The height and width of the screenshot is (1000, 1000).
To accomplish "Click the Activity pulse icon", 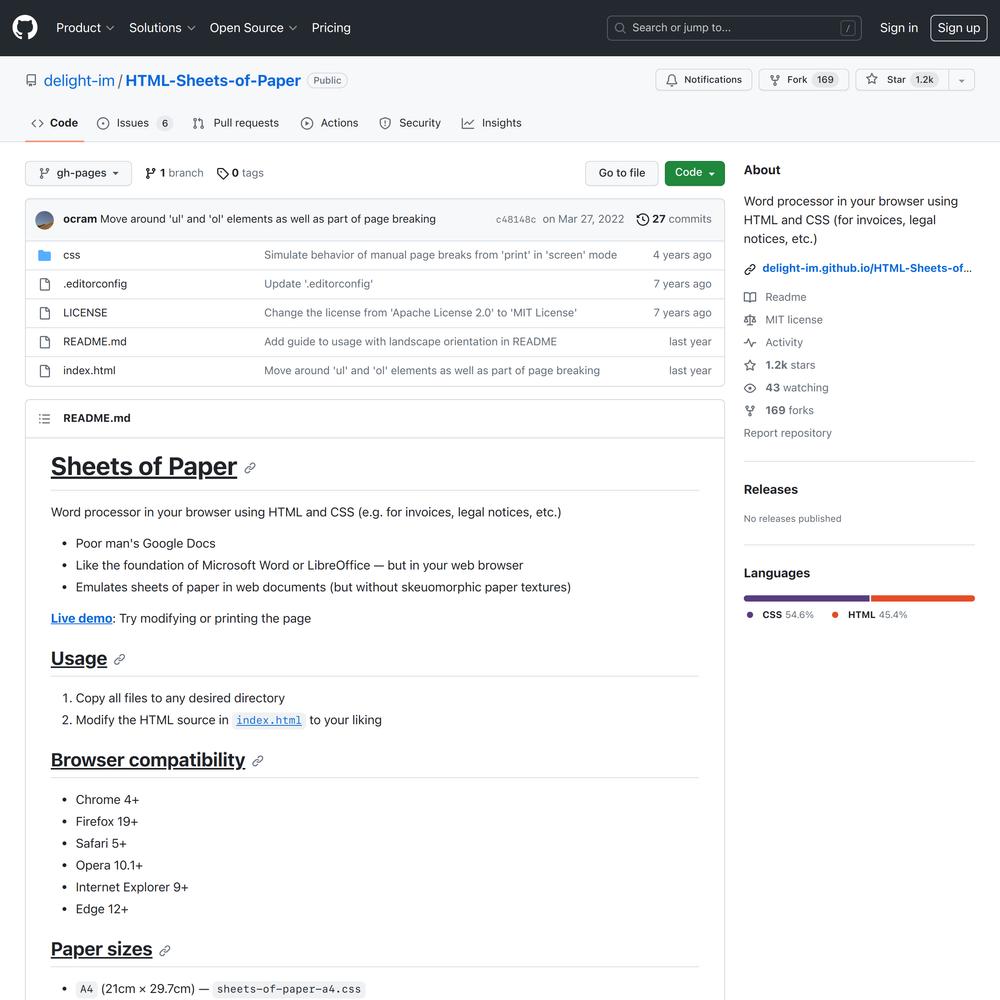I will 750,342.
